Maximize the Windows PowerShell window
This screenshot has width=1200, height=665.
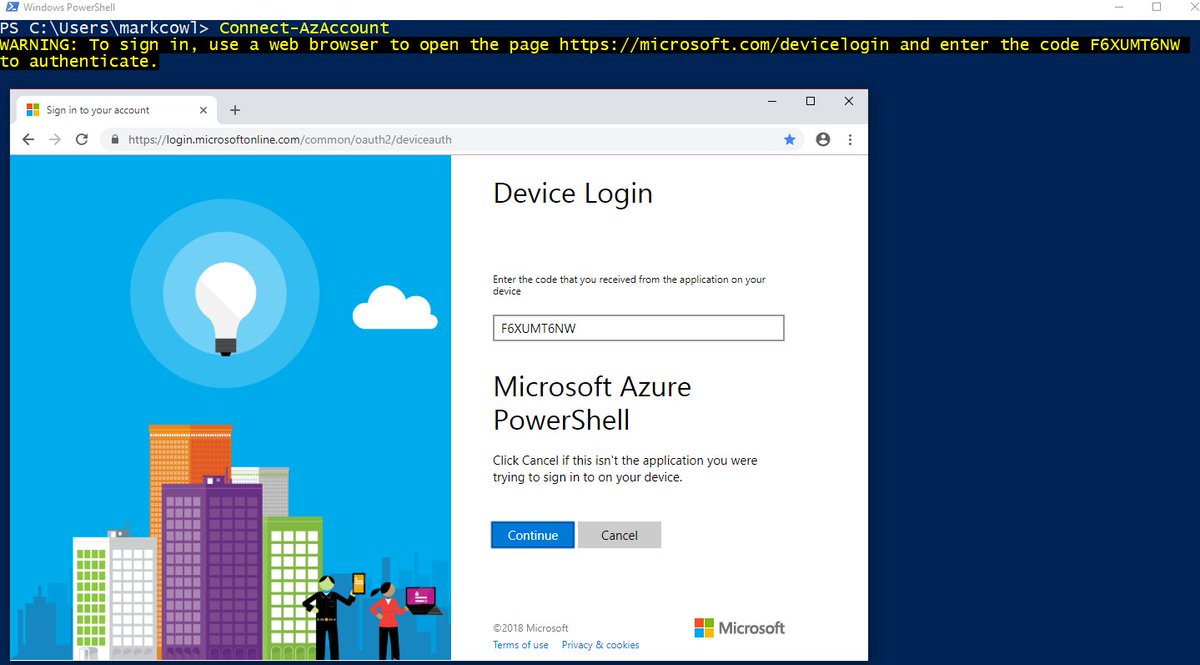pos(1156,7)
